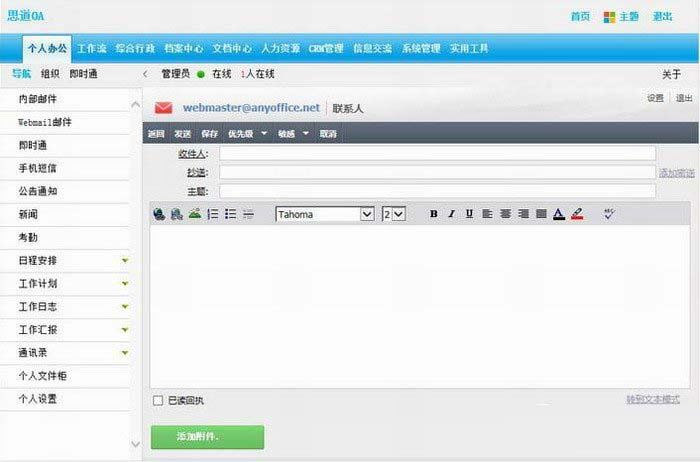Enable the 已读回执 read receipt checkbox

pos(158,400)
